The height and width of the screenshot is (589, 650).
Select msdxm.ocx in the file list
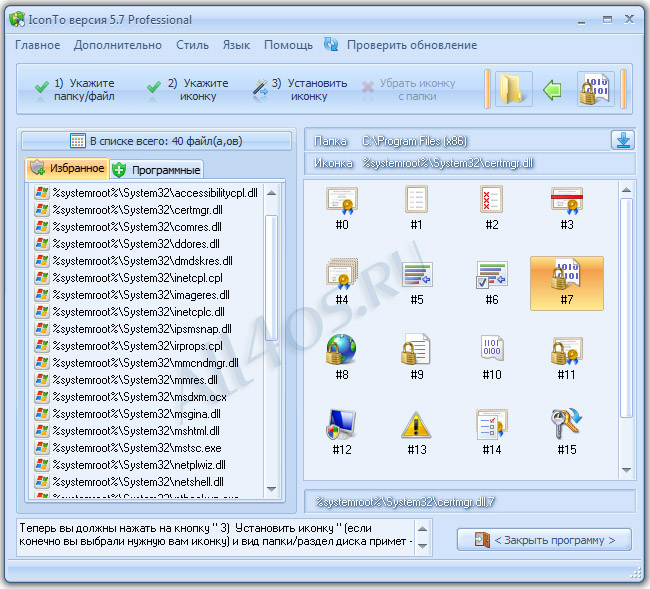pos(131,397)
